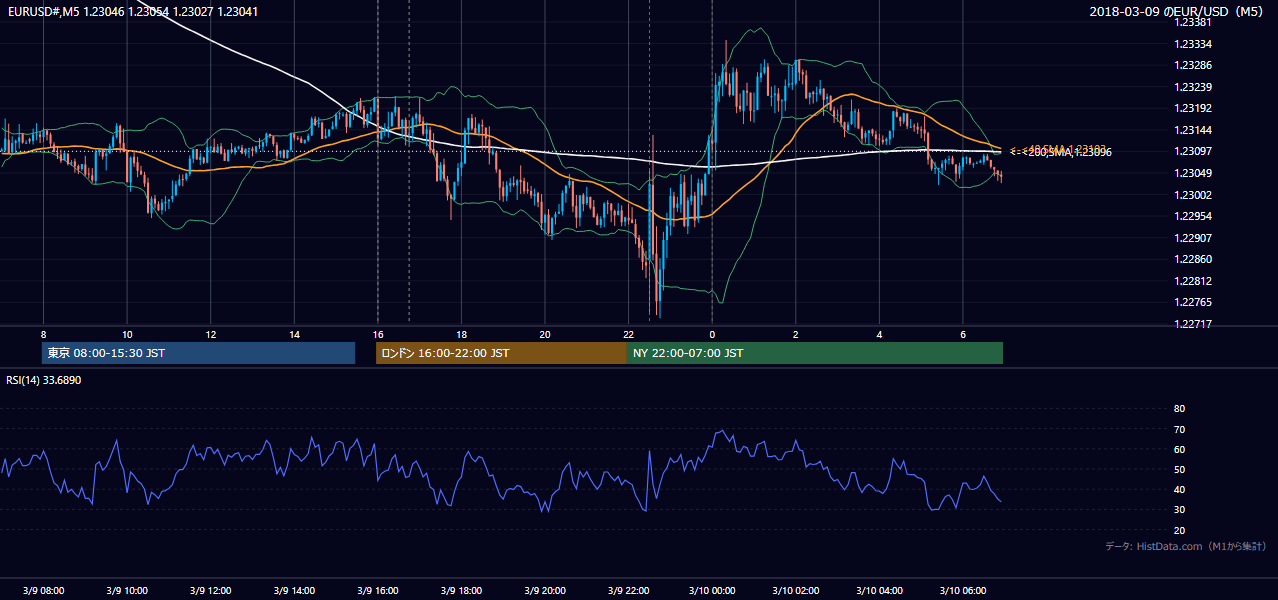Click the 3/10 04:00 date label
This screenshot has height=600, width=1278.
tap(879, 590)
